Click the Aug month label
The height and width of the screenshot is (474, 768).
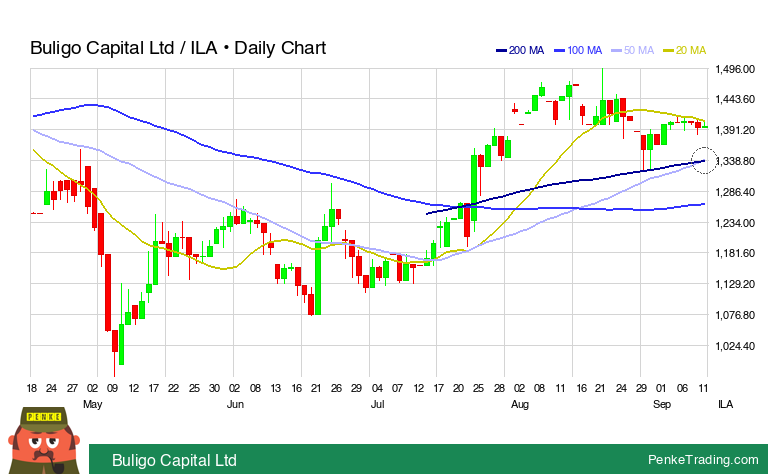[x=520, y=404]
